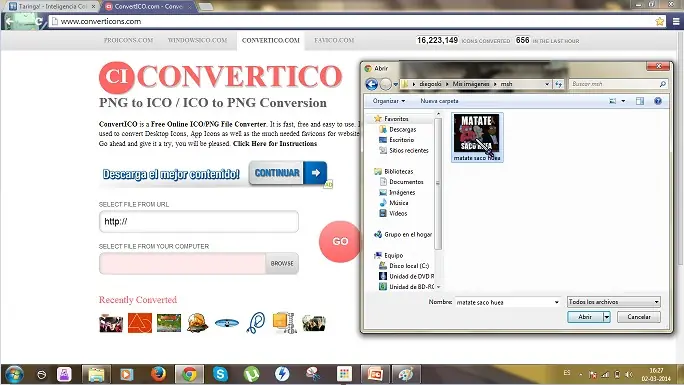The width and height of the screenshot is (684, 385).
Task: Select the CONVERTICO.COM site tab
Action: point(270,40)
